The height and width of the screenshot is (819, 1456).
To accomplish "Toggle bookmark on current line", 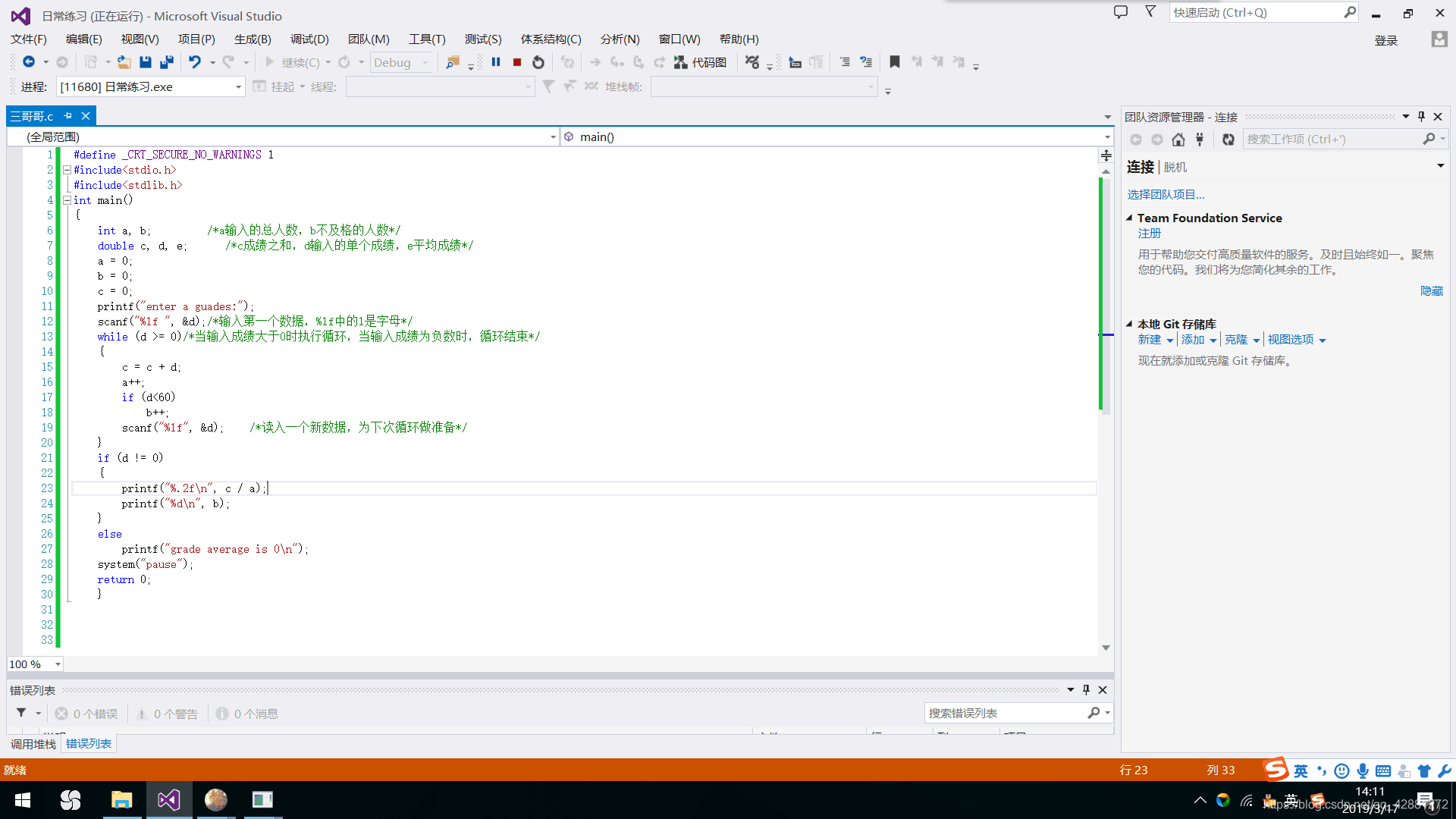I will (895, 62).
